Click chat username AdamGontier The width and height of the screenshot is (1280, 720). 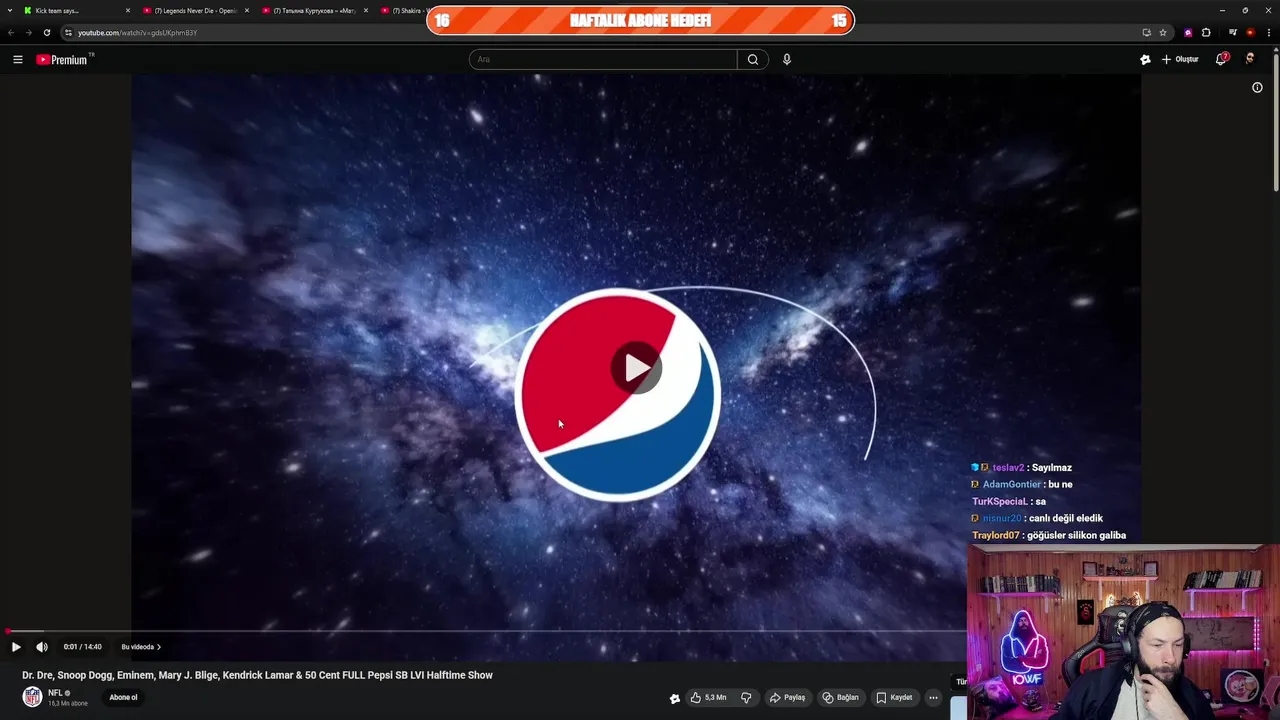pos(1012,485)
